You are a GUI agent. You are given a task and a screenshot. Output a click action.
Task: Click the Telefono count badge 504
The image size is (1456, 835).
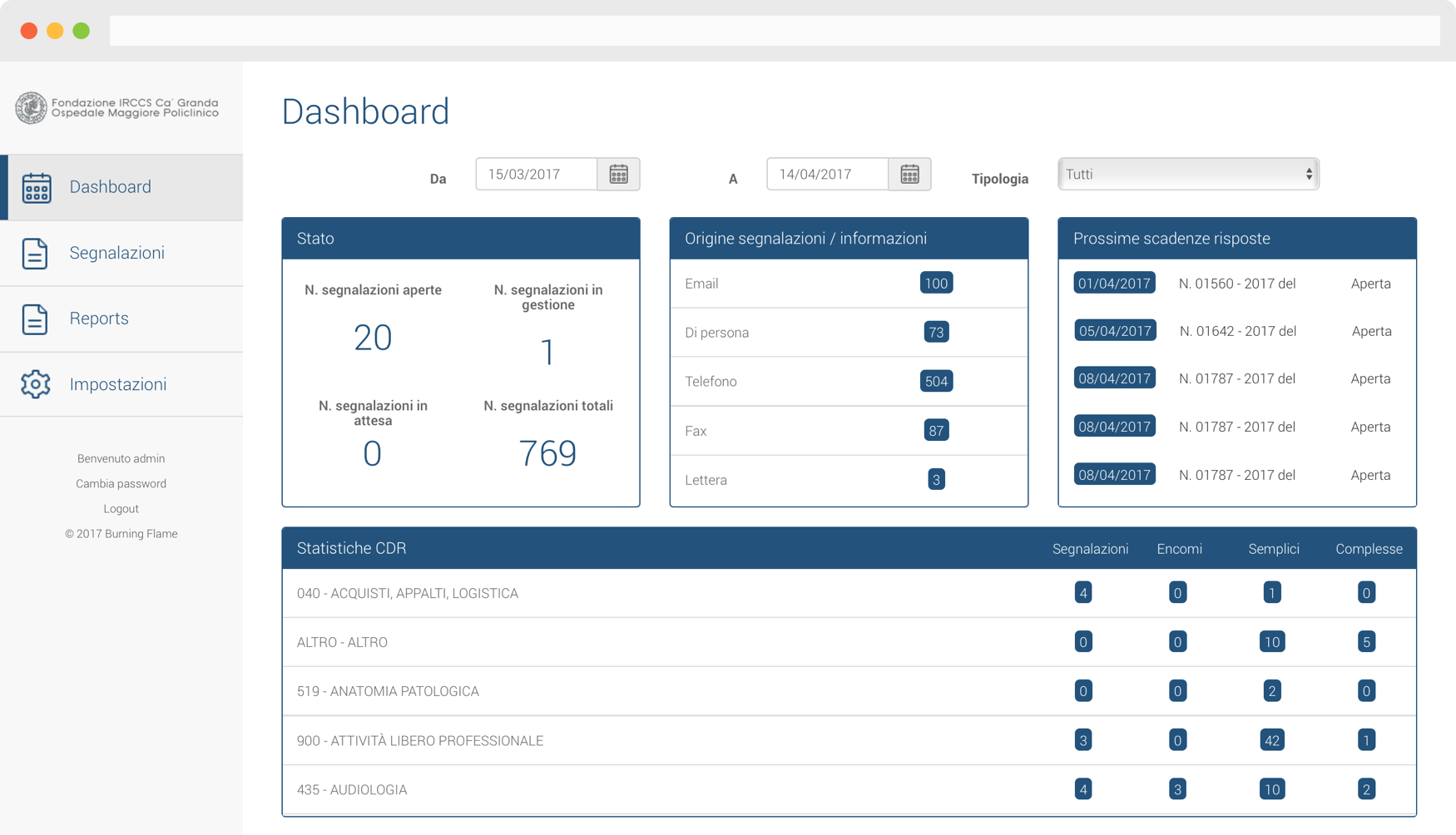936,381
